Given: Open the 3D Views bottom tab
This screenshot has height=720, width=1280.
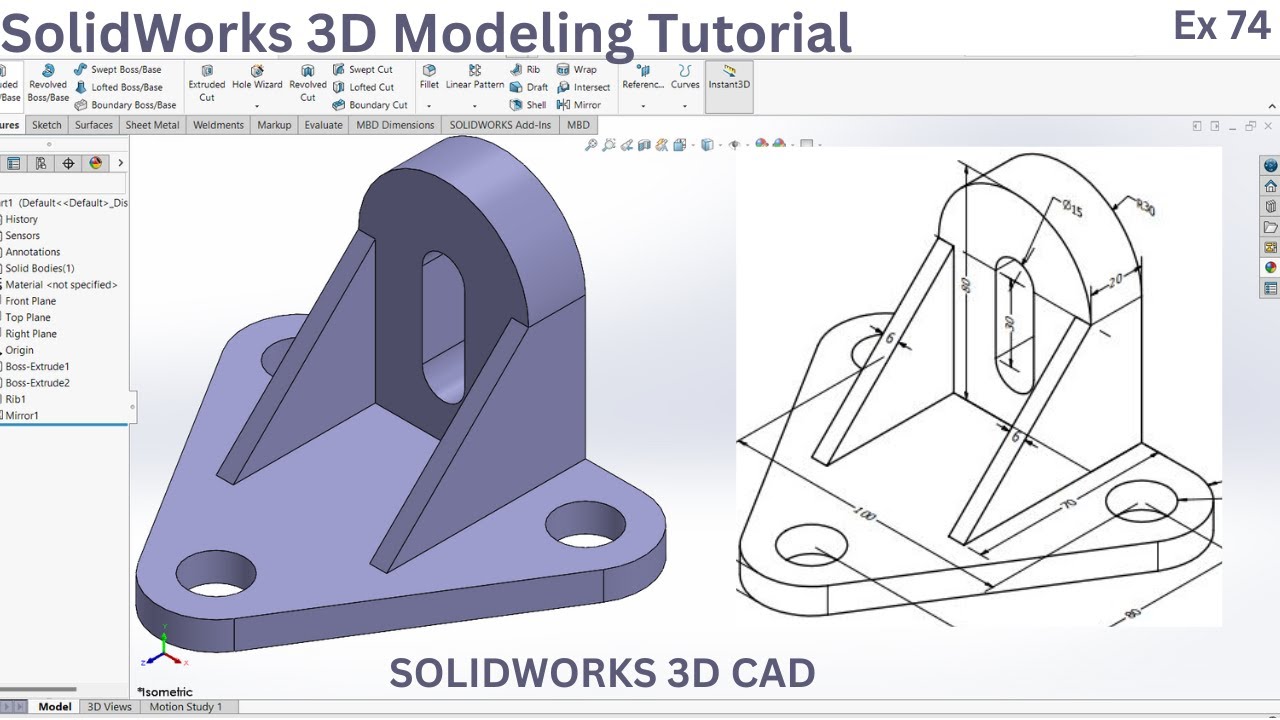Looking at the screenshot, I should coord(109,707).
